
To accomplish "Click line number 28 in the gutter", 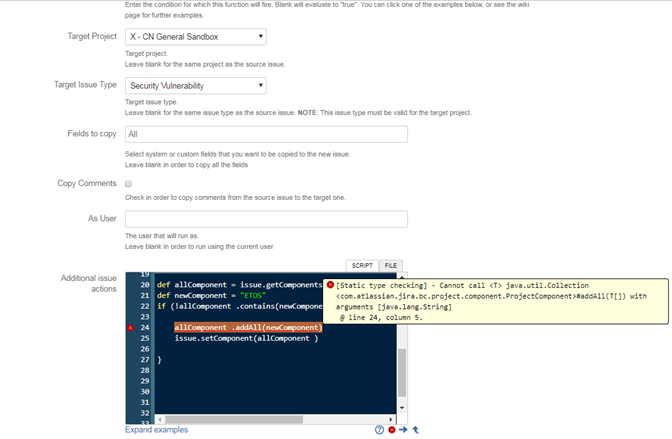I will pos(145,370).
